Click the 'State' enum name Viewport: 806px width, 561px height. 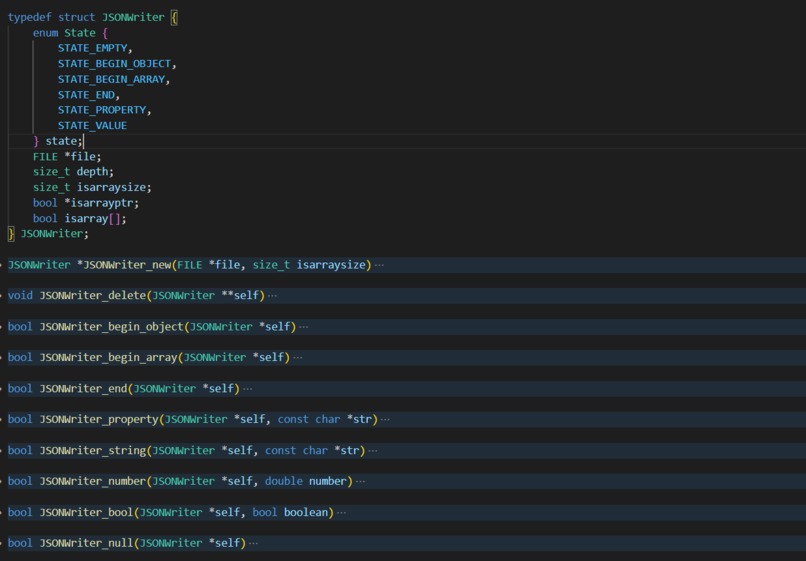pyautogui.click(x=80, y=32)
